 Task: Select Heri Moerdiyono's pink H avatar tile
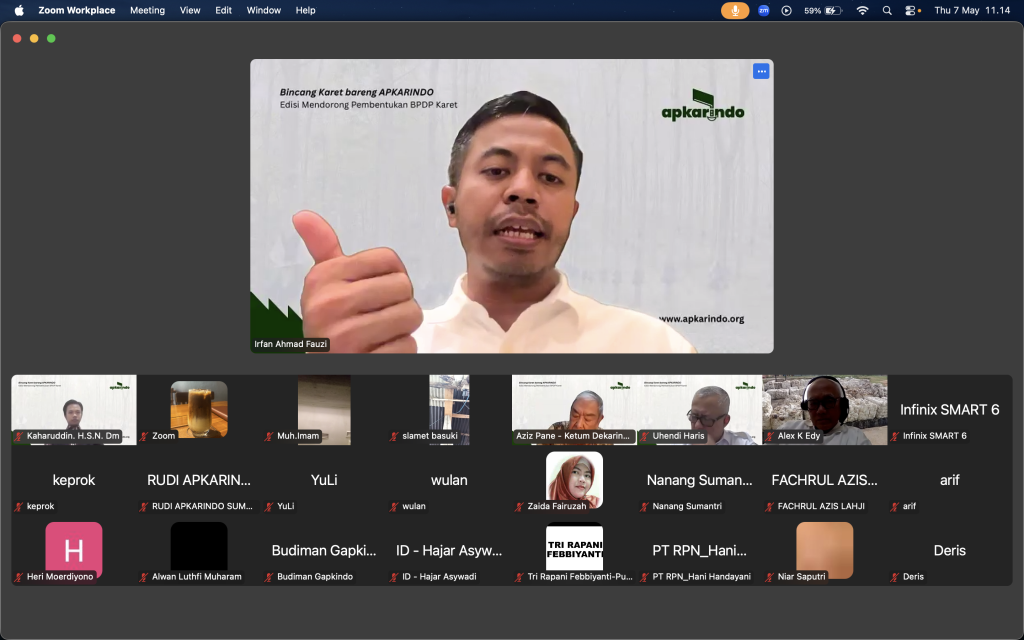pyautogui.click(x=74, y=551)
